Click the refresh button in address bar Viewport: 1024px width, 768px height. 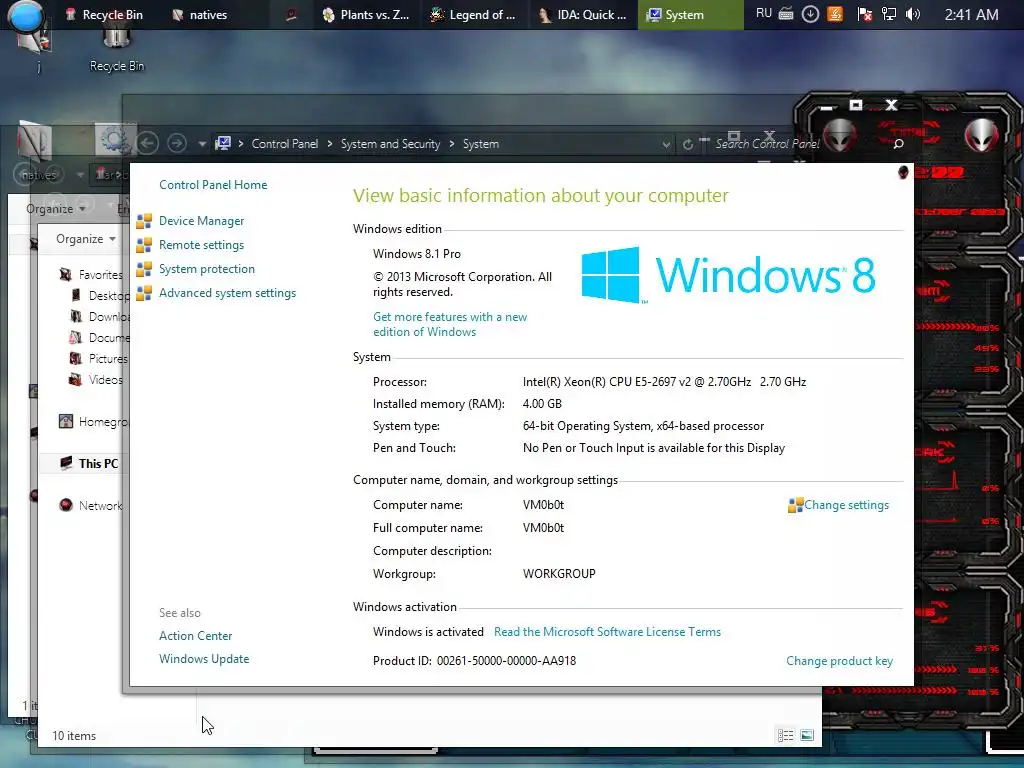point(688,144)
